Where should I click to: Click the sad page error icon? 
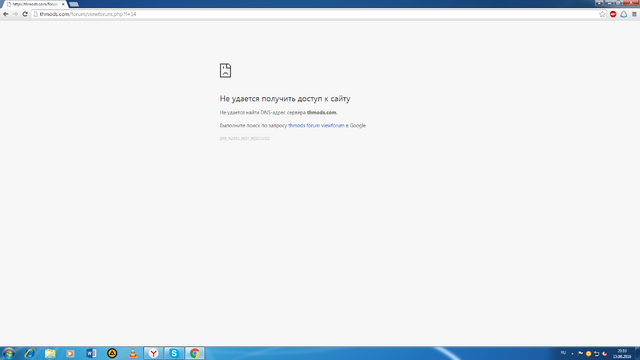click(225, 70)
